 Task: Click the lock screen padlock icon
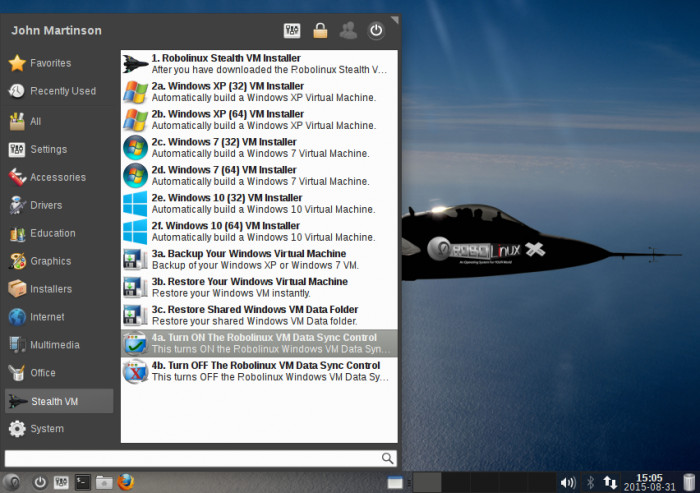tap(320, 31)
